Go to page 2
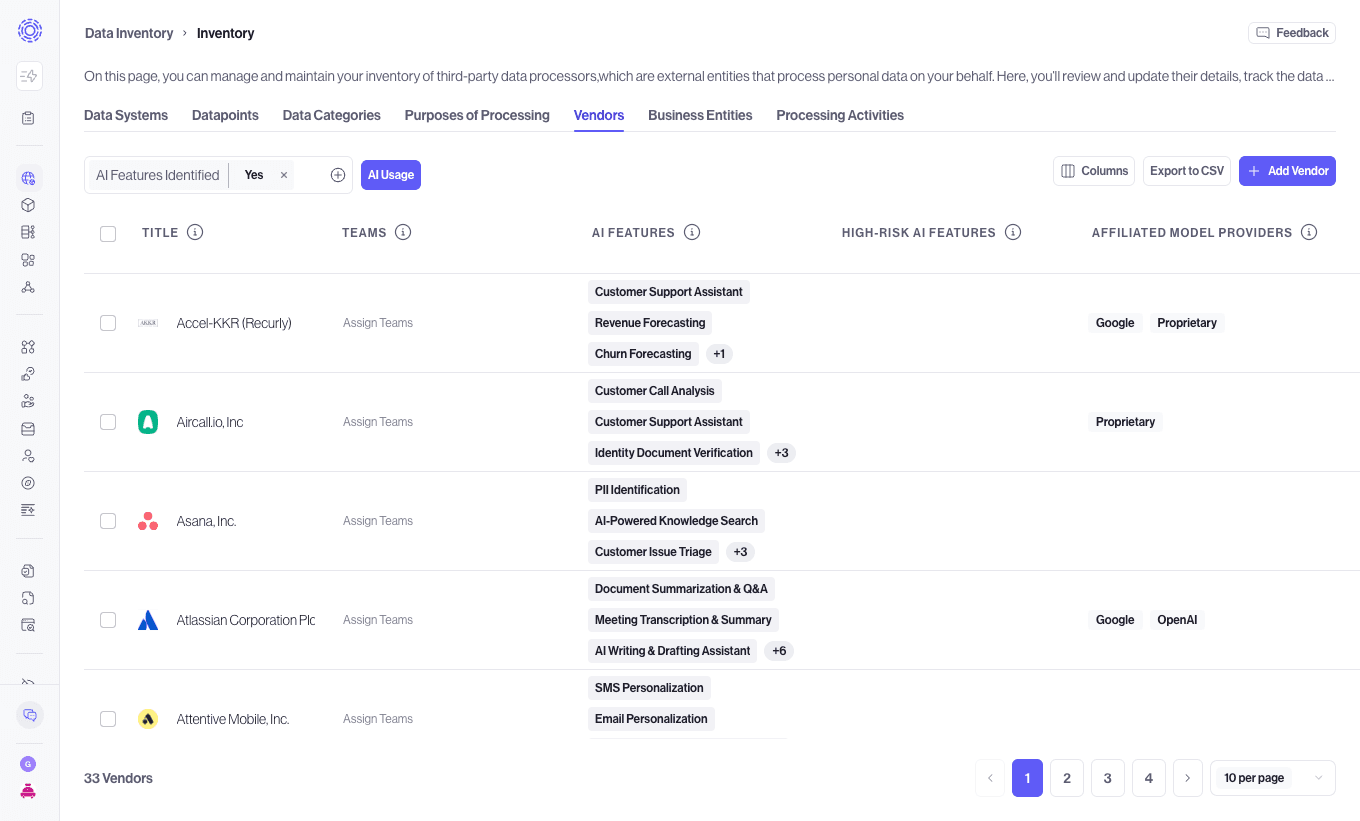 (1067, 778)
